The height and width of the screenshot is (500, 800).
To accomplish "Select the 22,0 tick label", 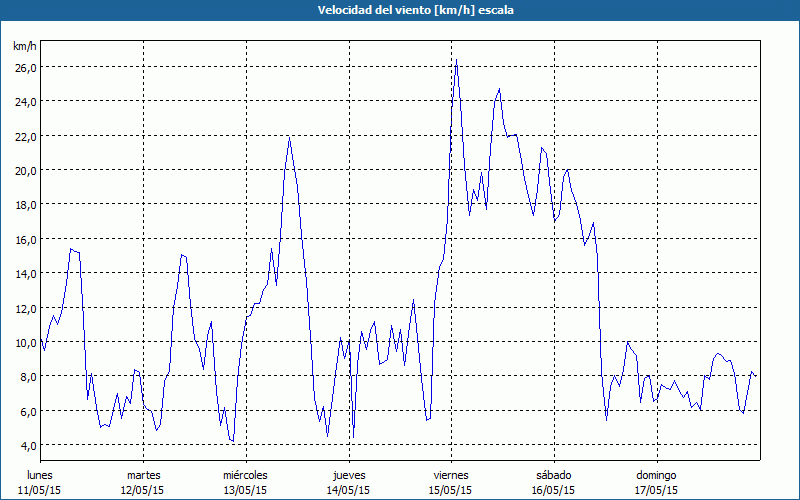I will point(25,136).
